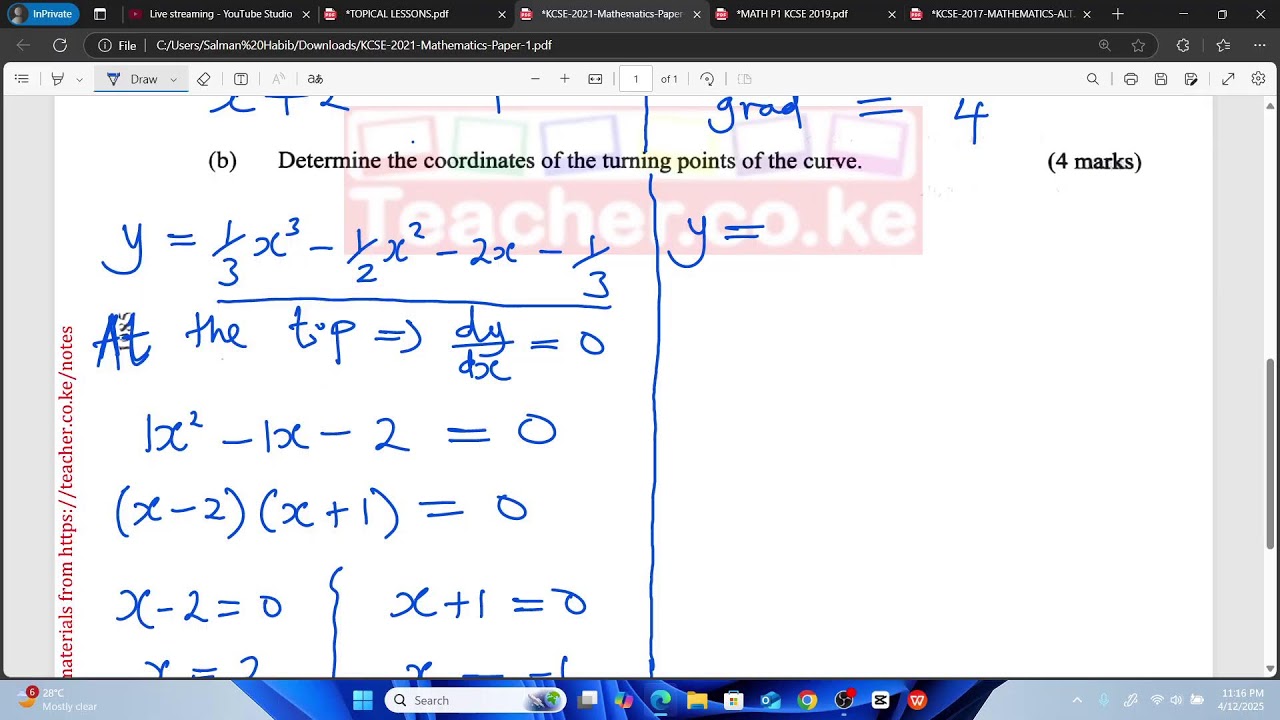Zoom out with the minus button
Image resolution: width=1280 pixels, height=720 pixels.
pyautogui.click(x=535, y=79)
